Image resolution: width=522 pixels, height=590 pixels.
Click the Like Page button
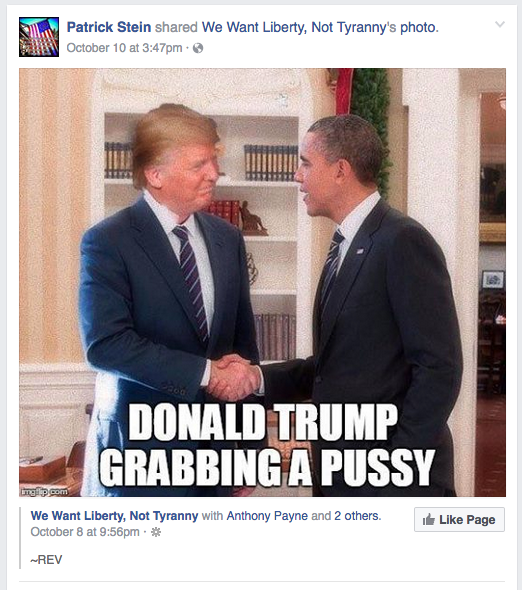459,520
